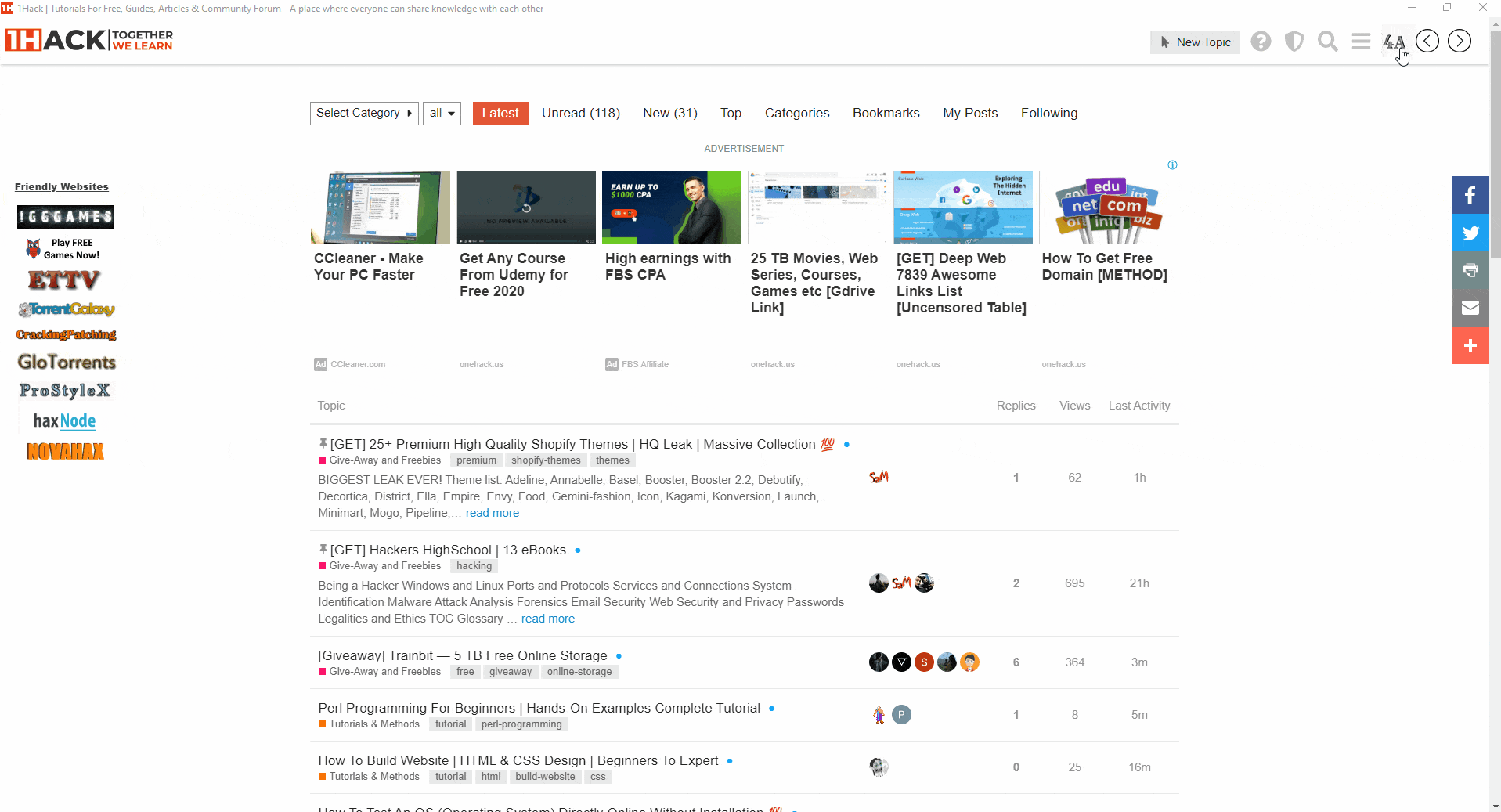The width and height of the screenshot is (1501, 812).
Task: Open IGGGames friendly website logo
Action: pyautogui.click(x=66, y=217)
